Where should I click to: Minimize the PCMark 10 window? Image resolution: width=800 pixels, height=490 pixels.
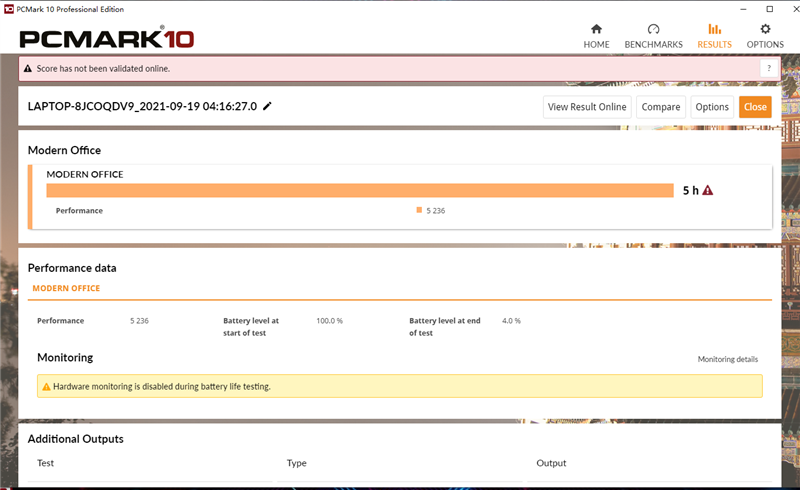click(x=743, y=9)
